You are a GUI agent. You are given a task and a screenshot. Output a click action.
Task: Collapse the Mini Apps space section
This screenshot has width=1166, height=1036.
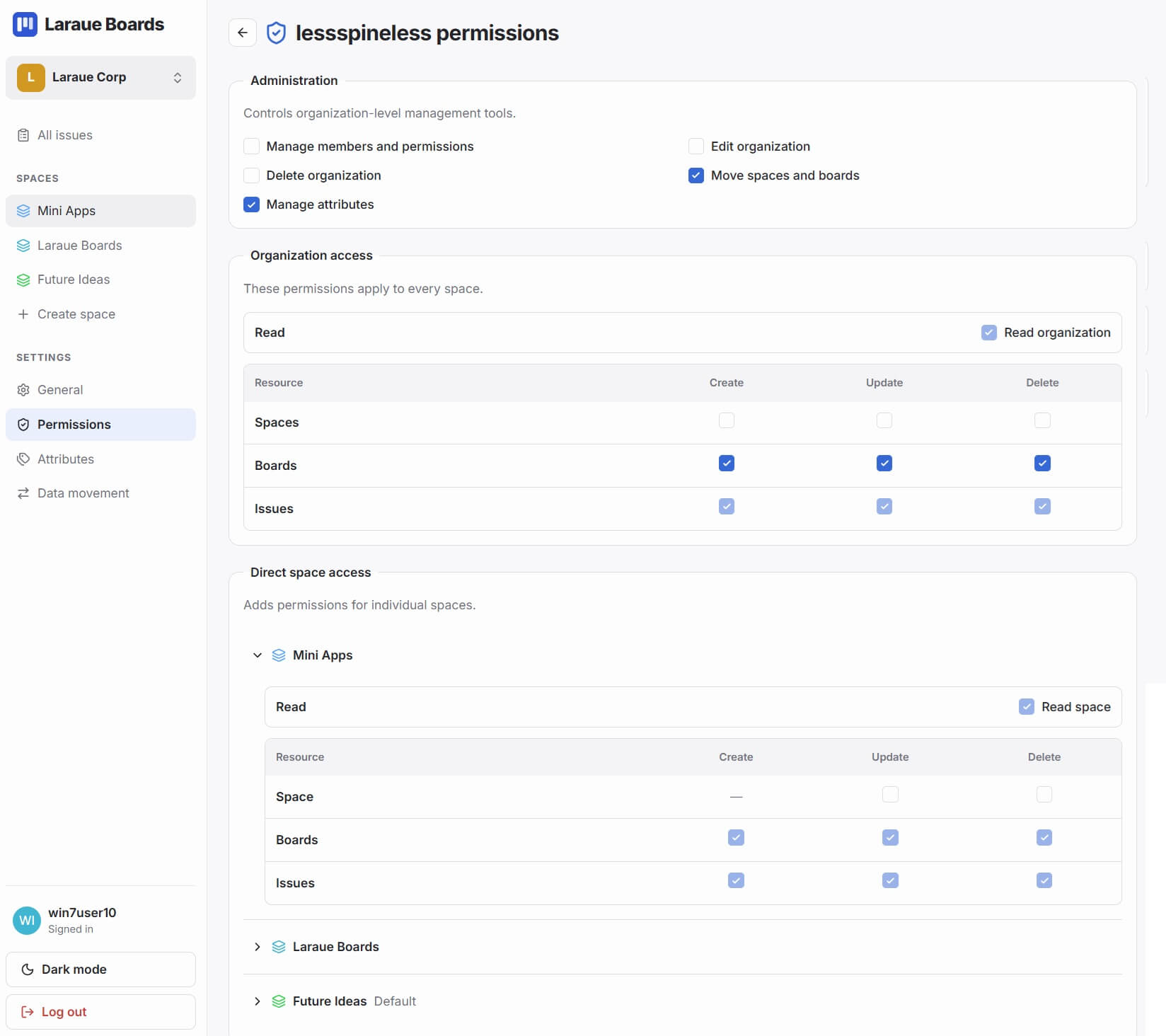tap(258, 655)
